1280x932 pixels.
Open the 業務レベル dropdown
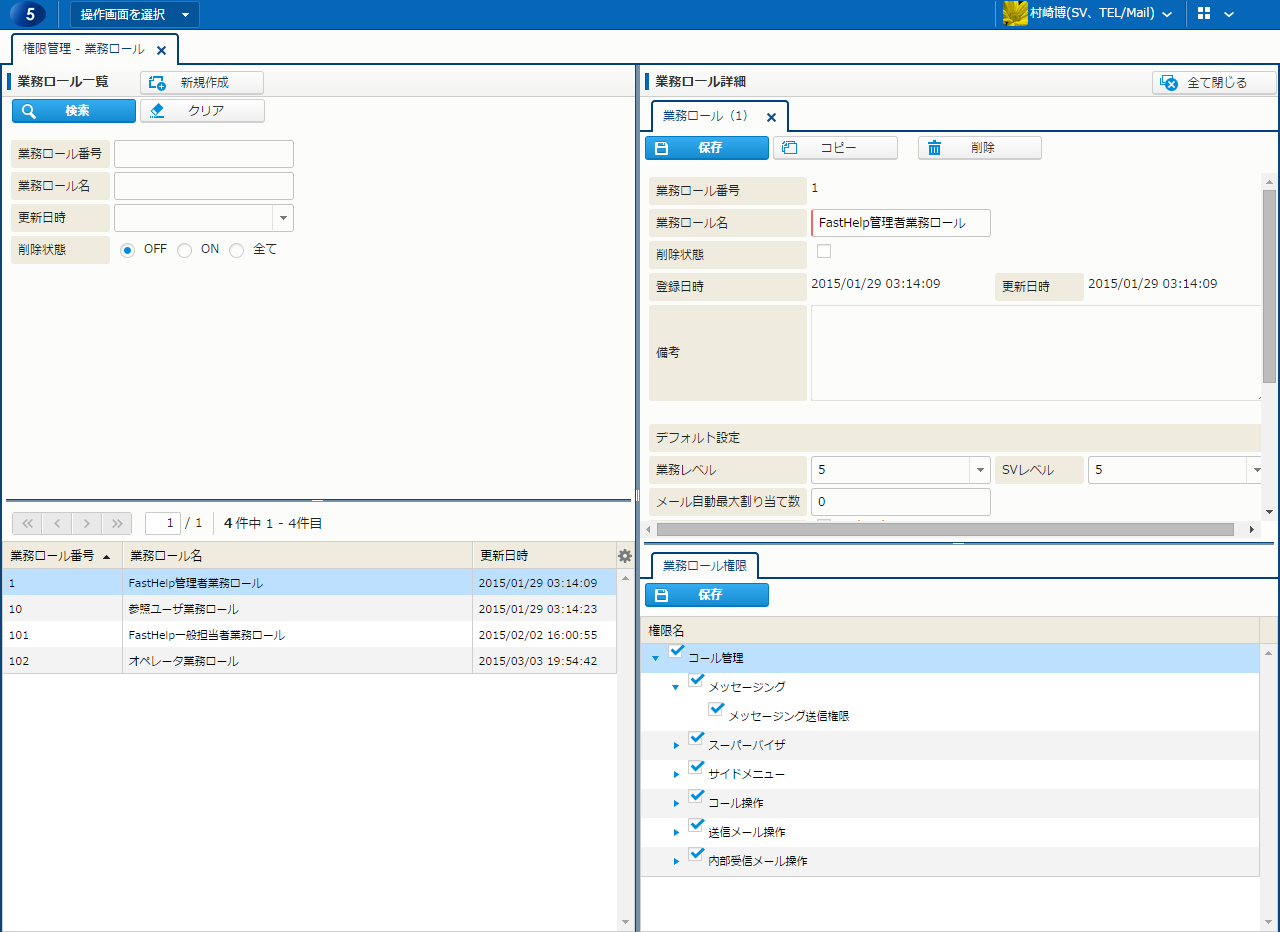[979, 470]
